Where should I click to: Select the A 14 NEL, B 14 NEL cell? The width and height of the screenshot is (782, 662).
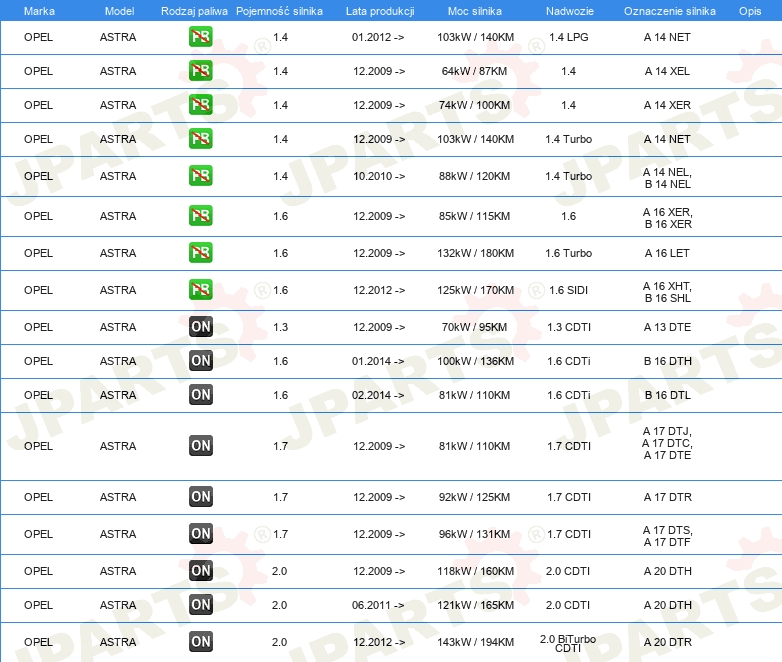click(667, 178)
